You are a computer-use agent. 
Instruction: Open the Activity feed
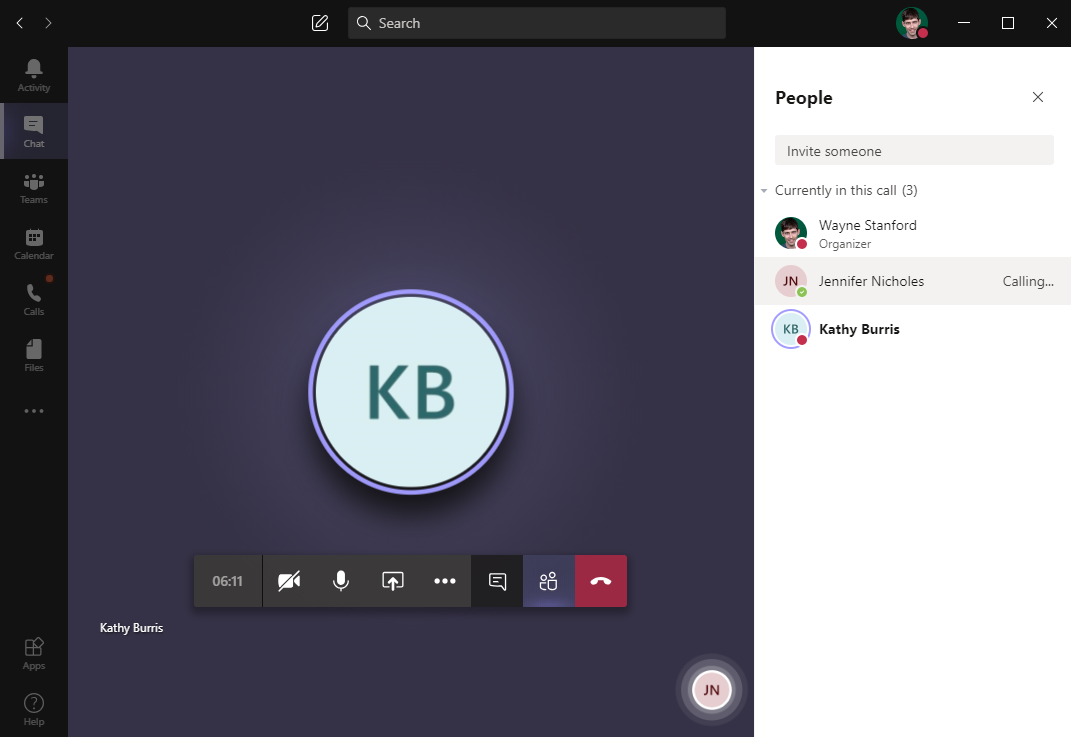point(34,75)
